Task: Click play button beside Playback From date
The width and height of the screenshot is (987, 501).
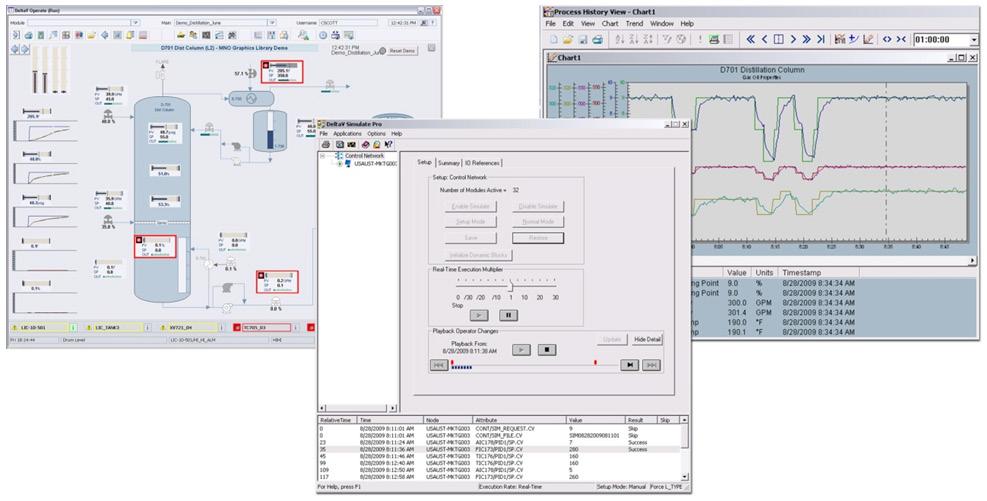Action: pyautogui.click(x=521, y=349)
